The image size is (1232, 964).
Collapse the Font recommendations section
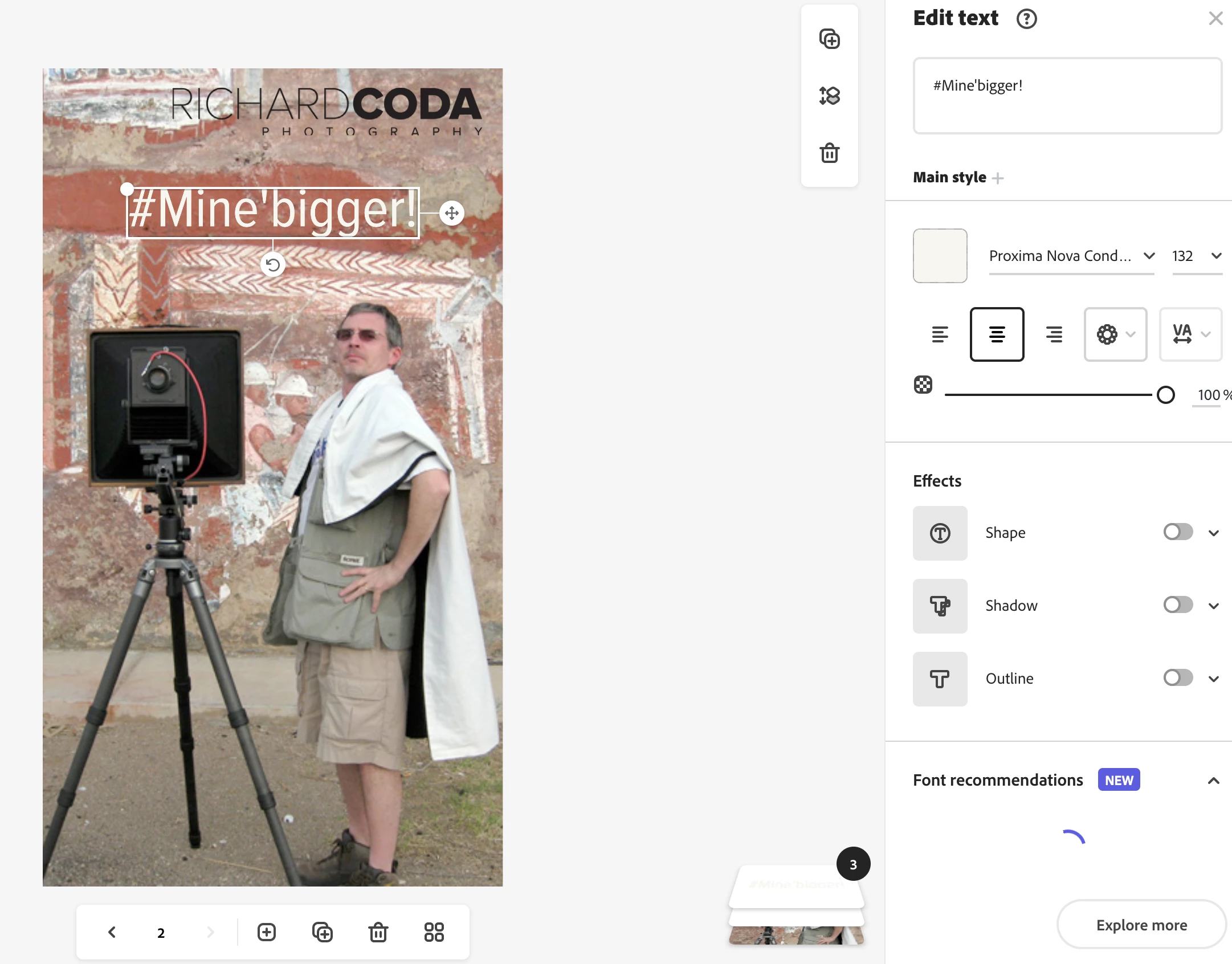point(1213,781)
